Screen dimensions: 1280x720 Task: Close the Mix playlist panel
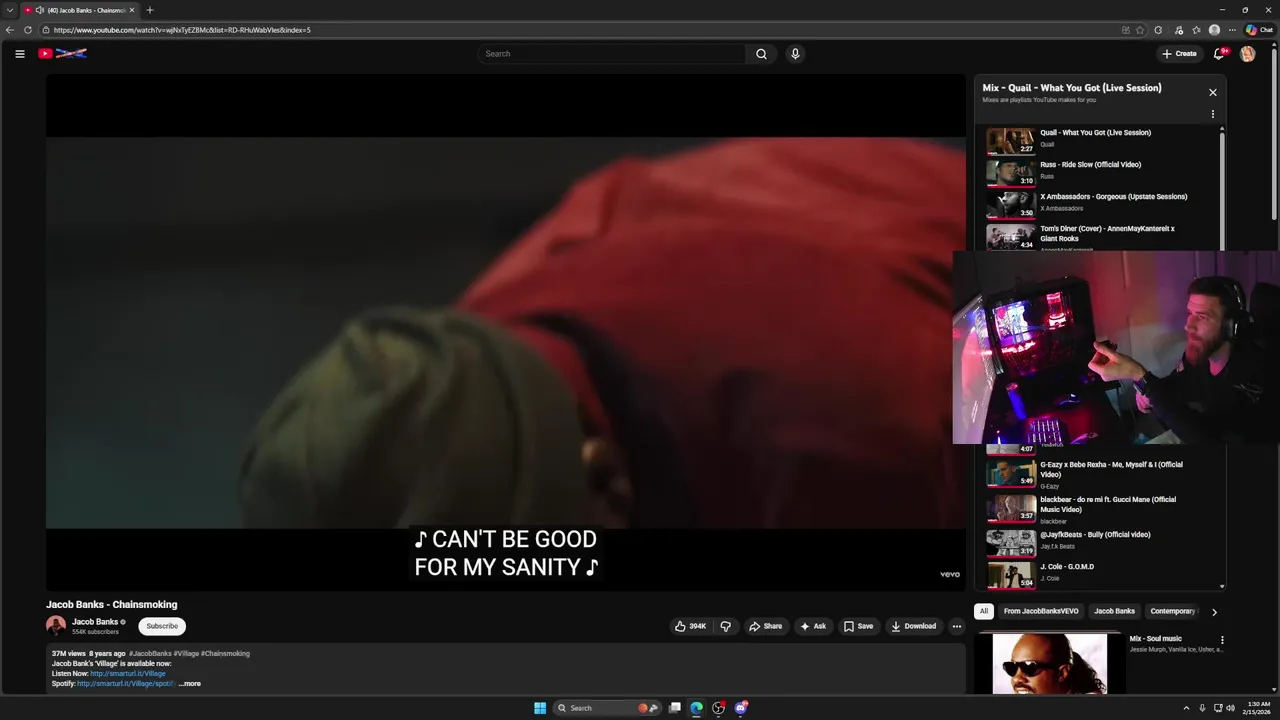(x=1213, y=92)
